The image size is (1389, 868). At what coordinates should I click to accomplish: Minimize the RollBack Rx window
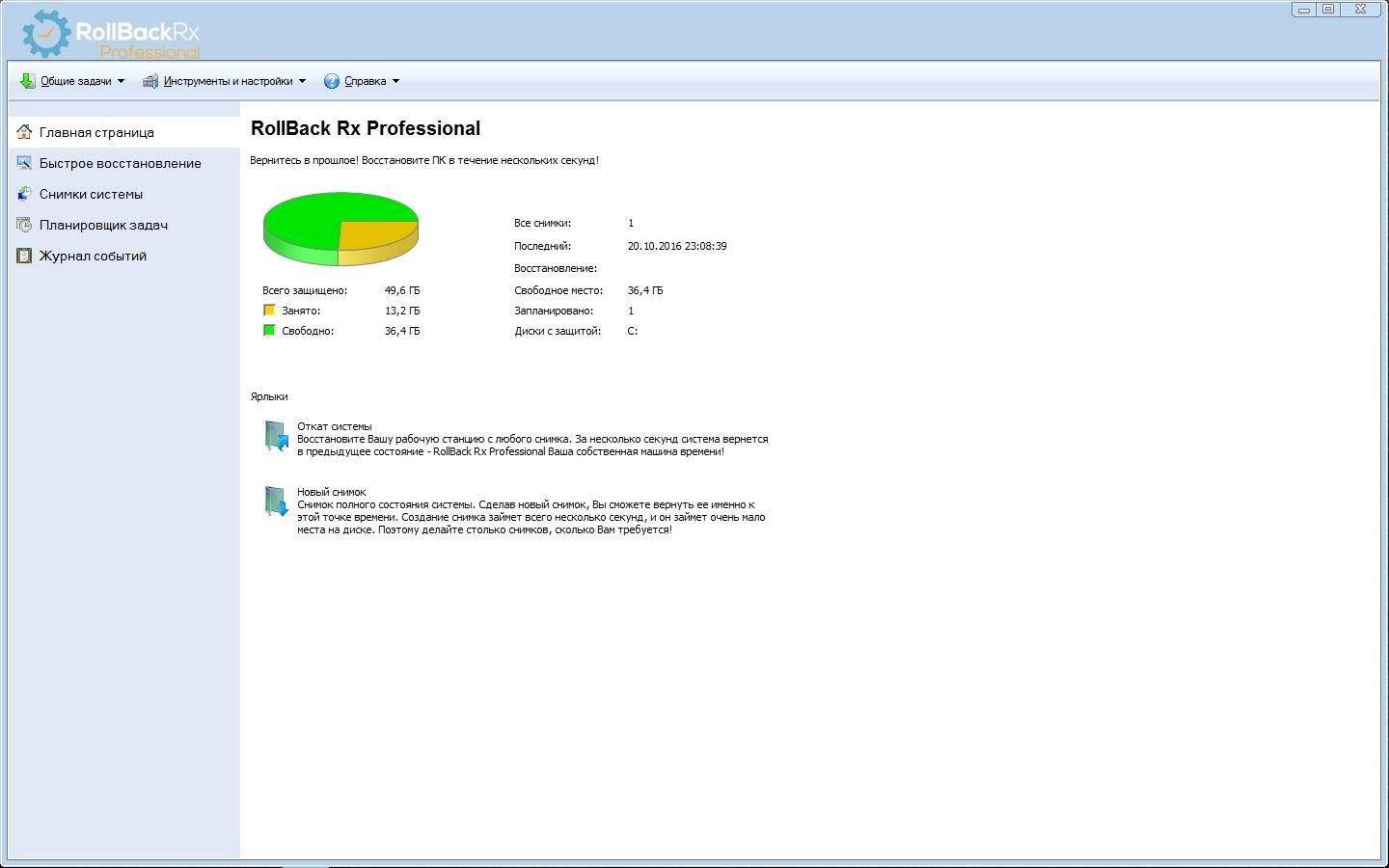pos(1304,10)
